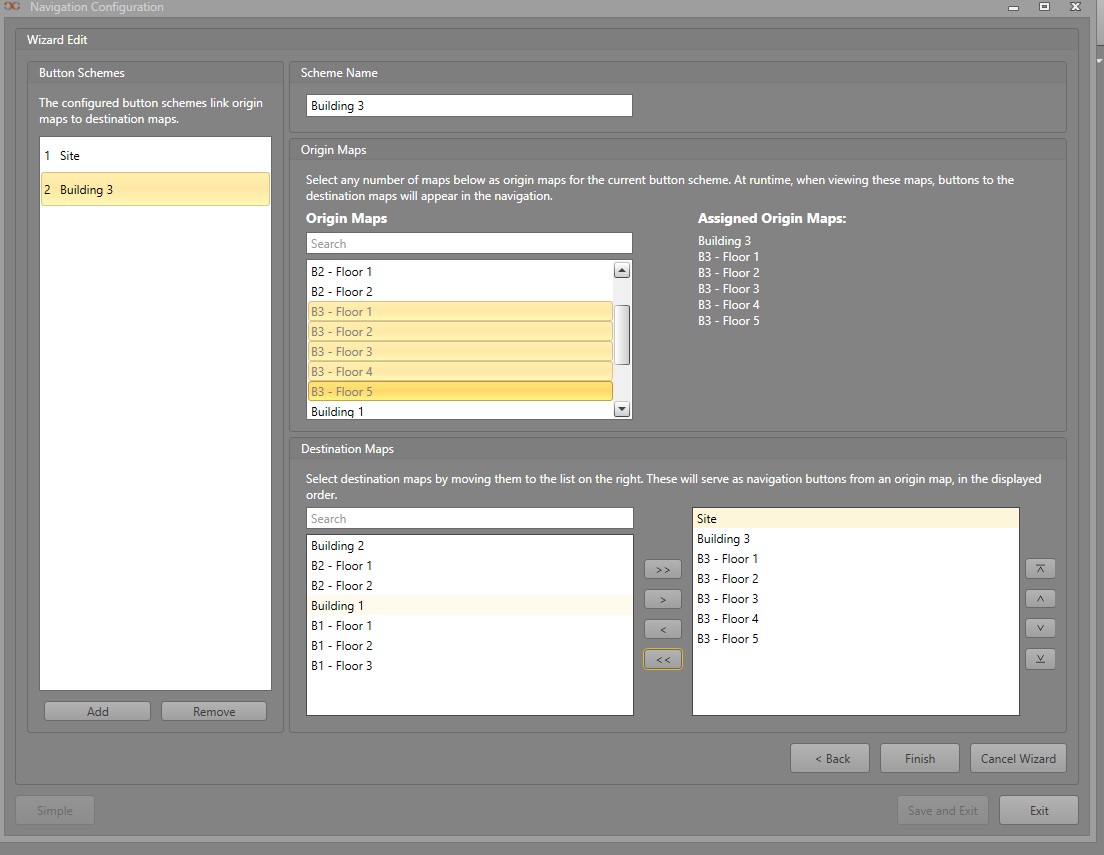Image resolution: width=1104 pixels, height=855 pixels.
Task: Focus the Origin Maps search box
Action: pos(469,244)
